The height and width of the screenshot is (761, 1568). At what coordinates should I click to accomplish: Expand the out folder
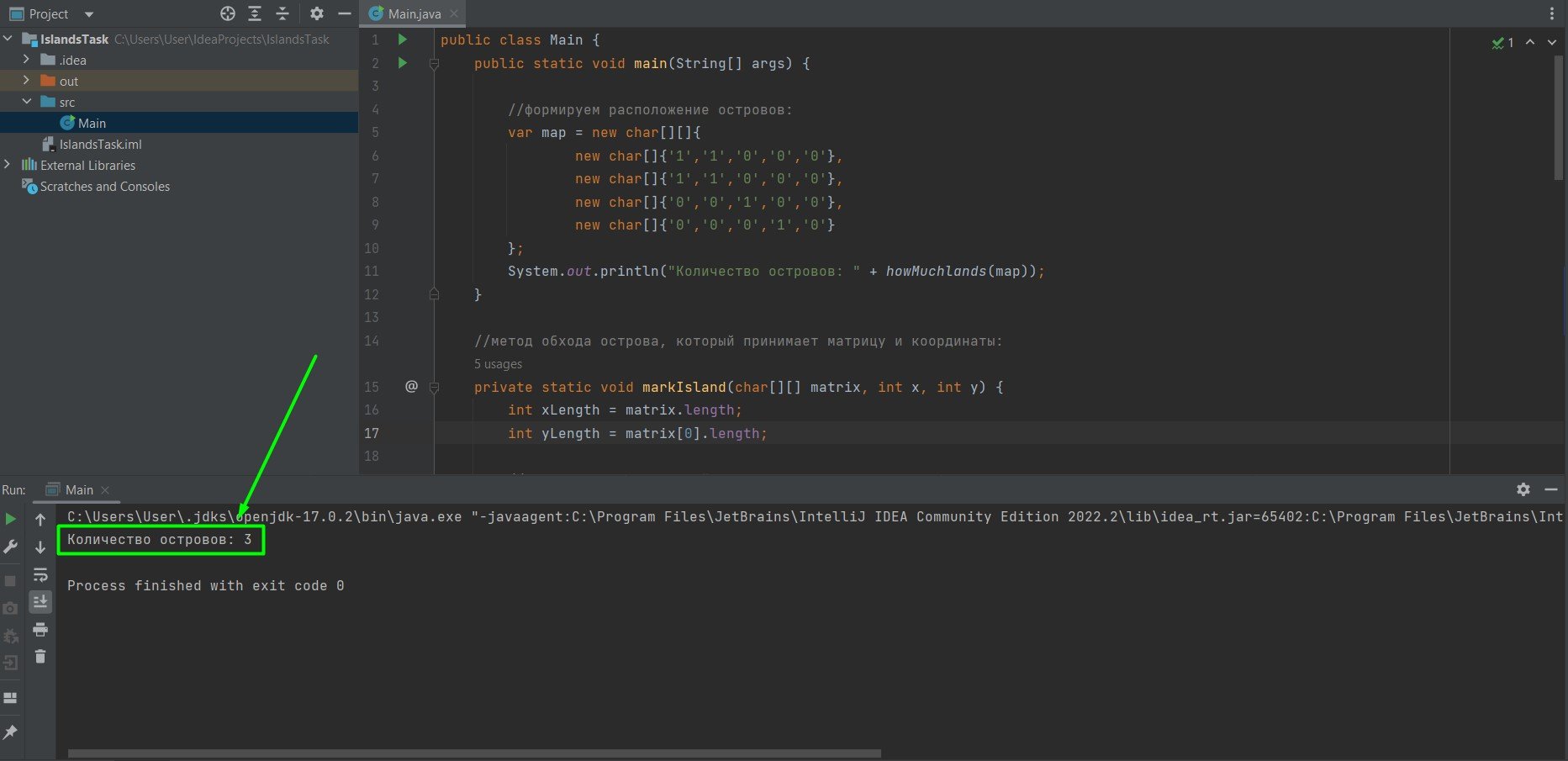click(26, 81)
